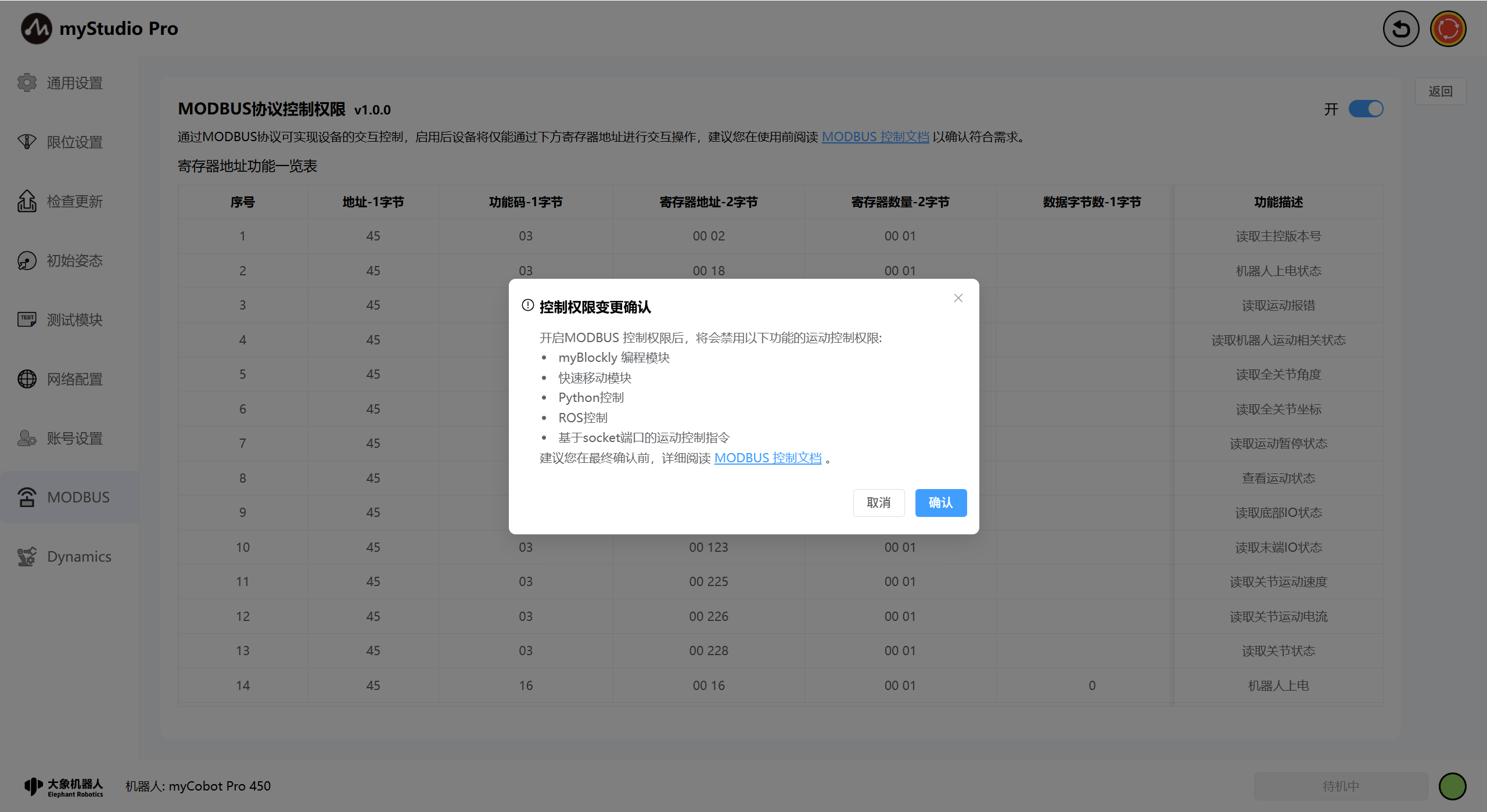Click the account settings user icon
Screen dimensions: 1487x812
27,438
